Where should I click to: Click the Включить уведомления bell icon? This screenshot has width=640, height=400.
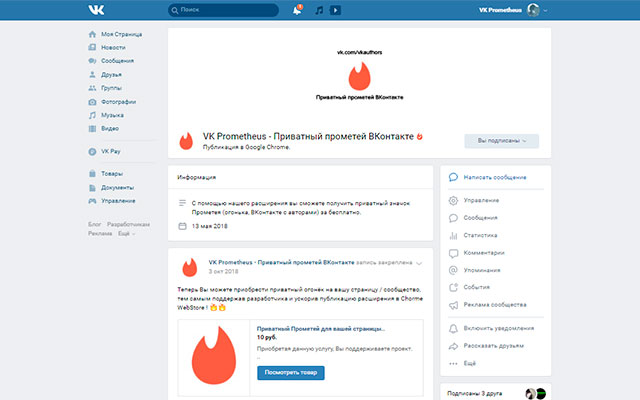pos(453,329)
